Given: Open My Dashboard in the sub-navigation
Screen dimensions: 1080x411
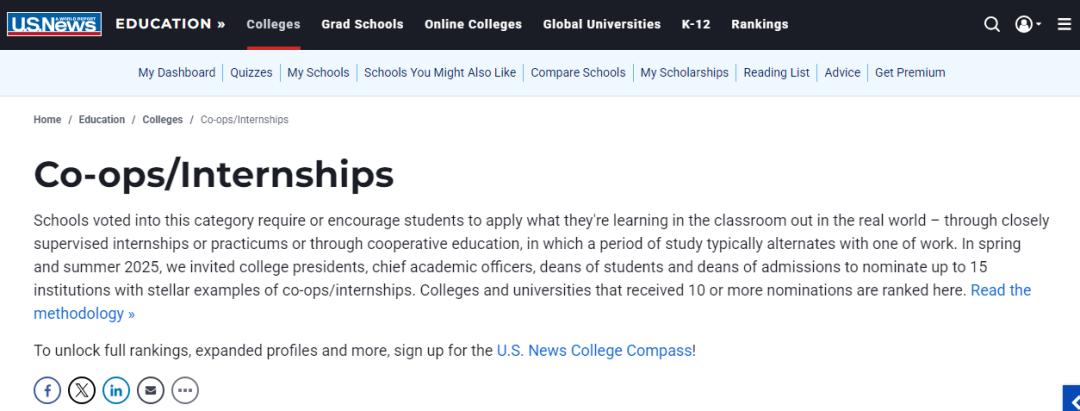Looking at the screenshot, I should 176,72.
